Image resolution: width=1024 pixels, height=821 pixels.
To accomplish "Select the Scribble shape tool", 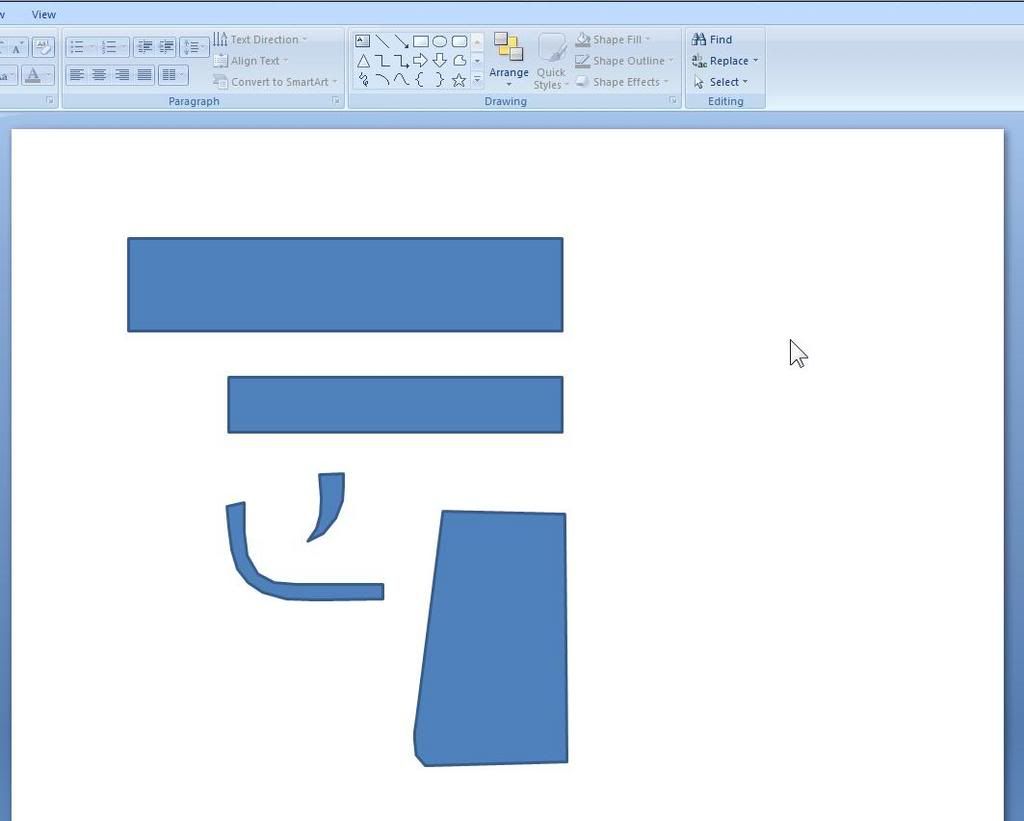I will [x=363, y=80].
